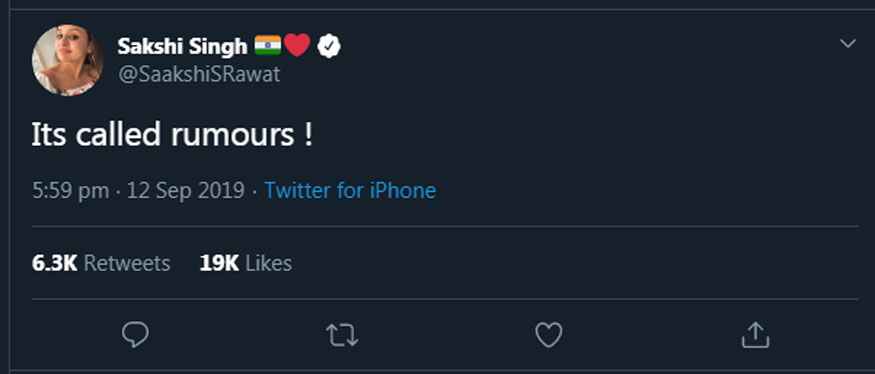Screen dimensions: 875x374
Task: Click the Indian flag emoji in name
Action: click(268, 46)
